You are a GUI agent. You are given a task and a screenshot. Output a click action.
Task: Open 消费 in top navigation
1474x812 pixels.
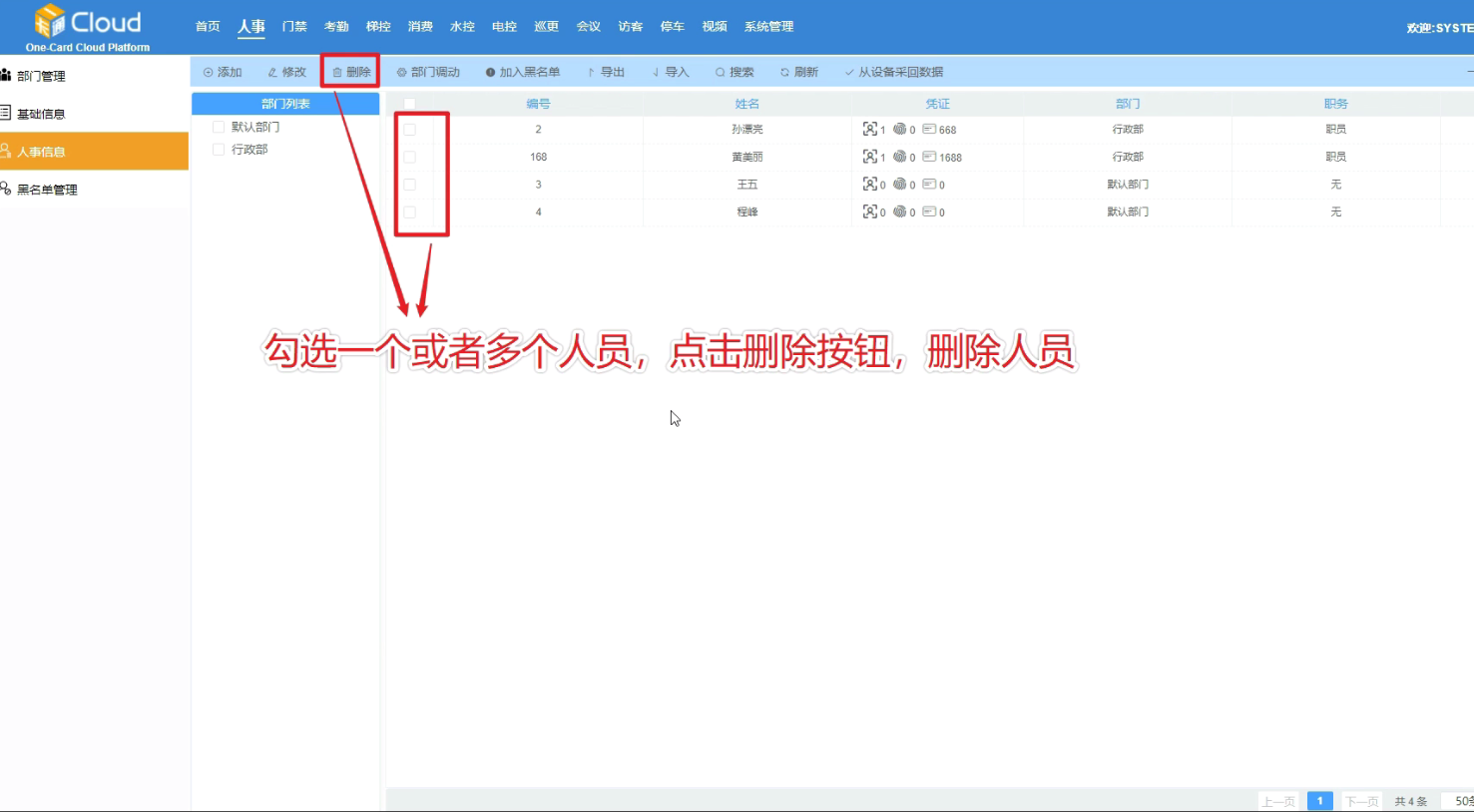420,27
